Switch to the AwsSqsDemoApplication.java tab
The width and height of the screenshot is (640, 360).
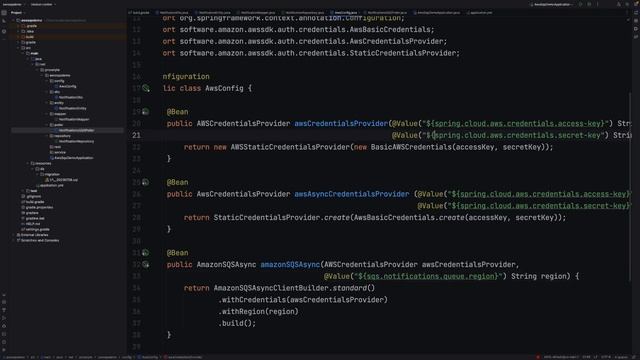438,13
